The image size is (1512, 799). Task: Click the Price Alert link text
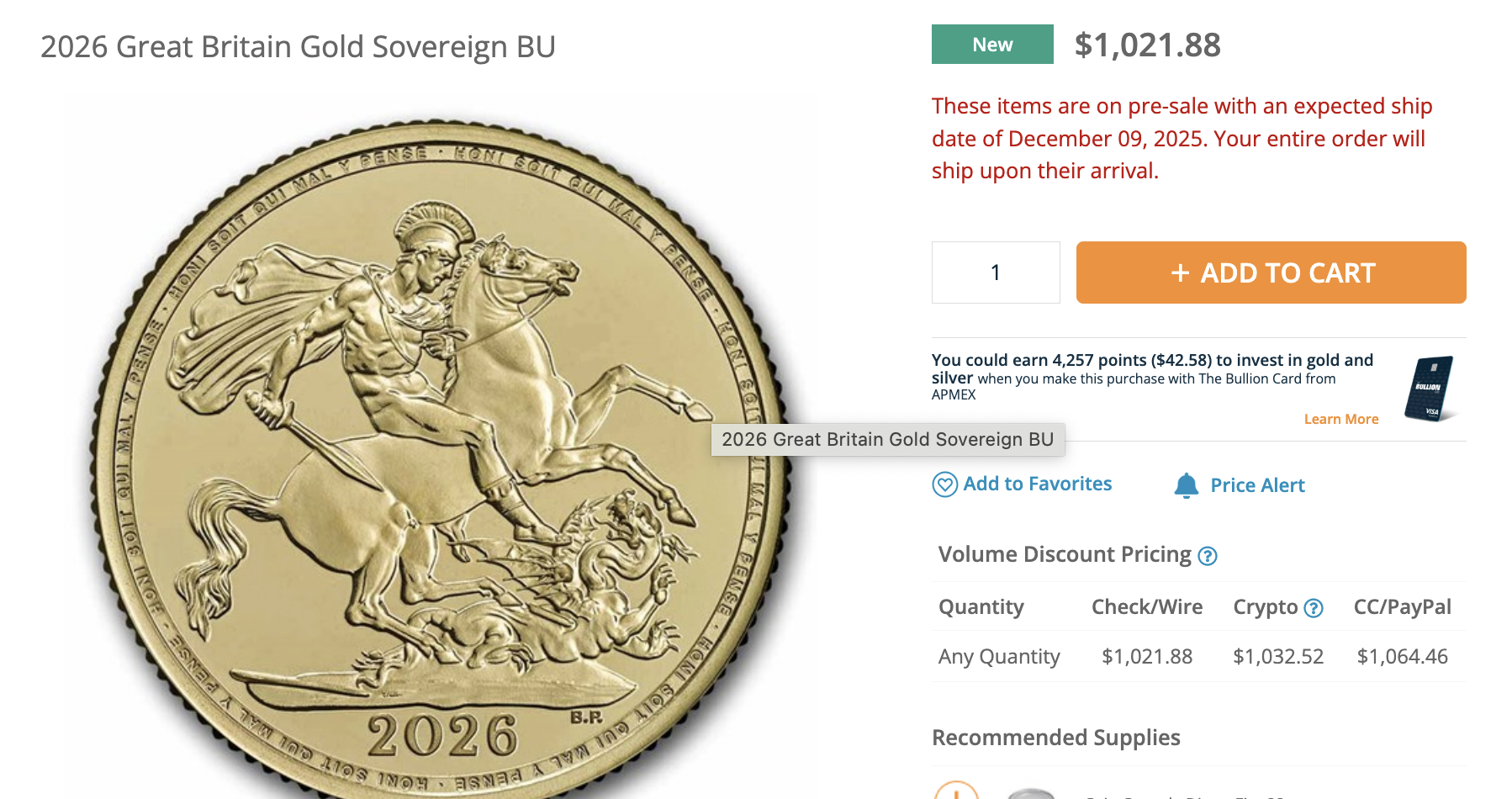[x=1258, y=485]
